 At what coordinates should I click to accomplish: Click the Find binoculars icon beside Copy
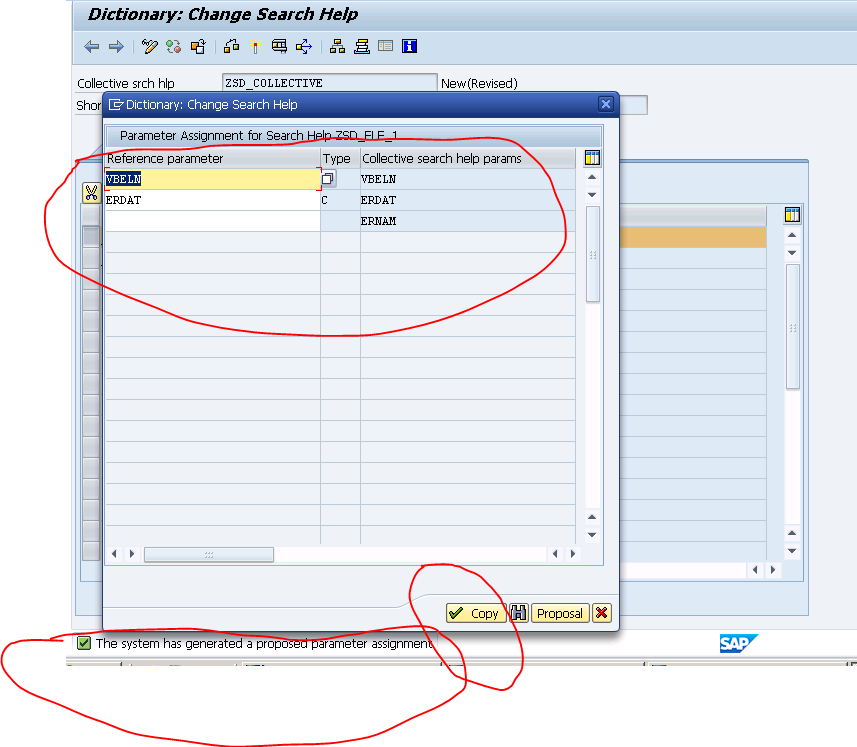(x=519, y=613)
